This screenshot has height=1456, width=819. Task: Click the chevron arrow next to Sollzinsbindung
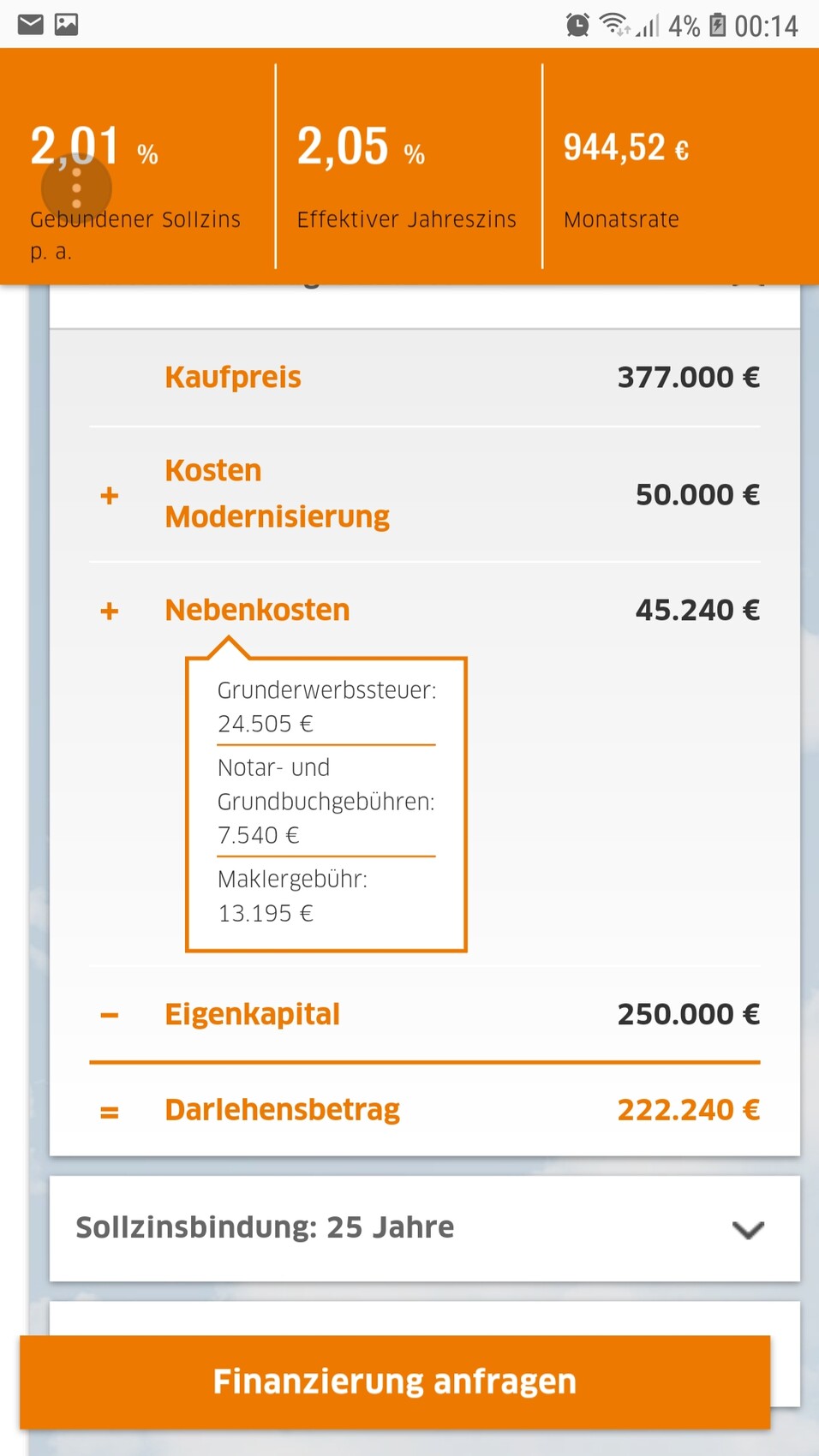point(748,1230)
